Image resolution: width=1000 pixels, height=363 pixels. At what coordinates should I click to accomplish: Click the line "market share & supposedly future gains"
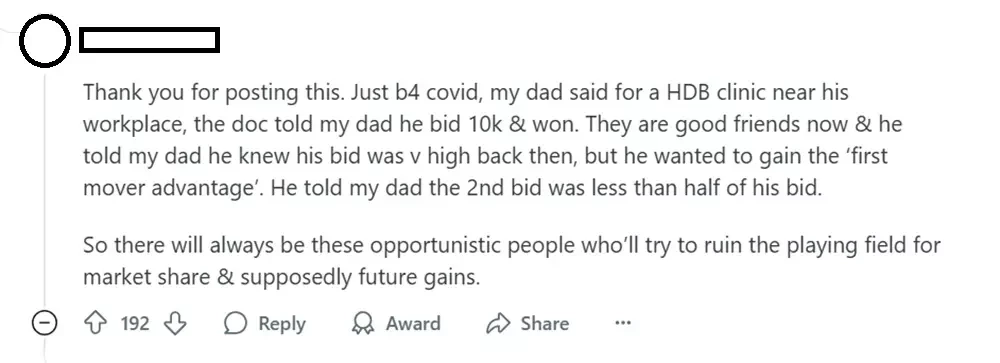tap(281, 278)
